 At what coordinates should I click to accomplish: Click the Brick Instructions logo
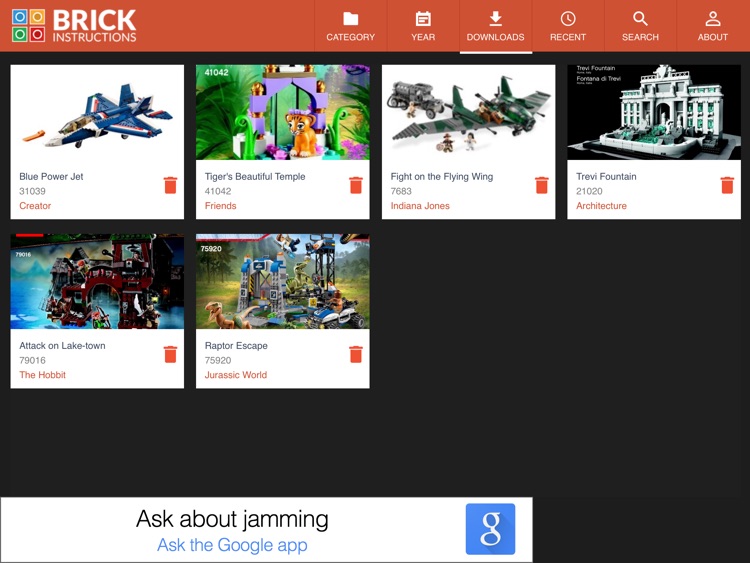click(x=74, y=26)
